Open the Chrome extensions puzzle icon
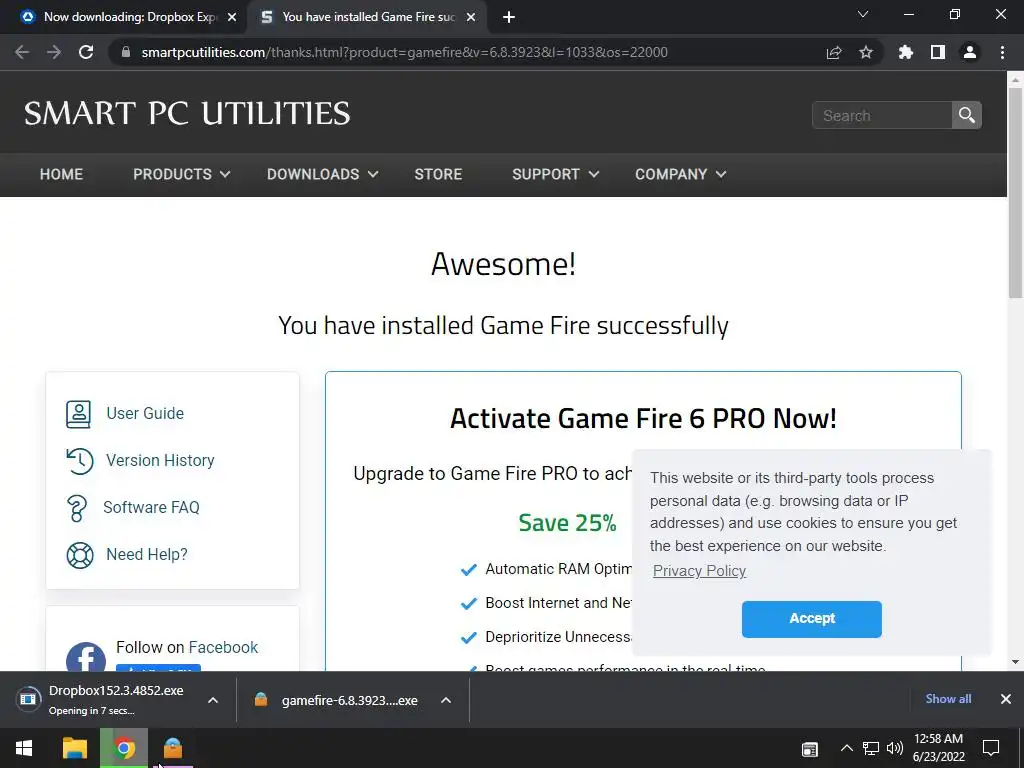Screen dimensions: 1024x768 coord(906,52)
